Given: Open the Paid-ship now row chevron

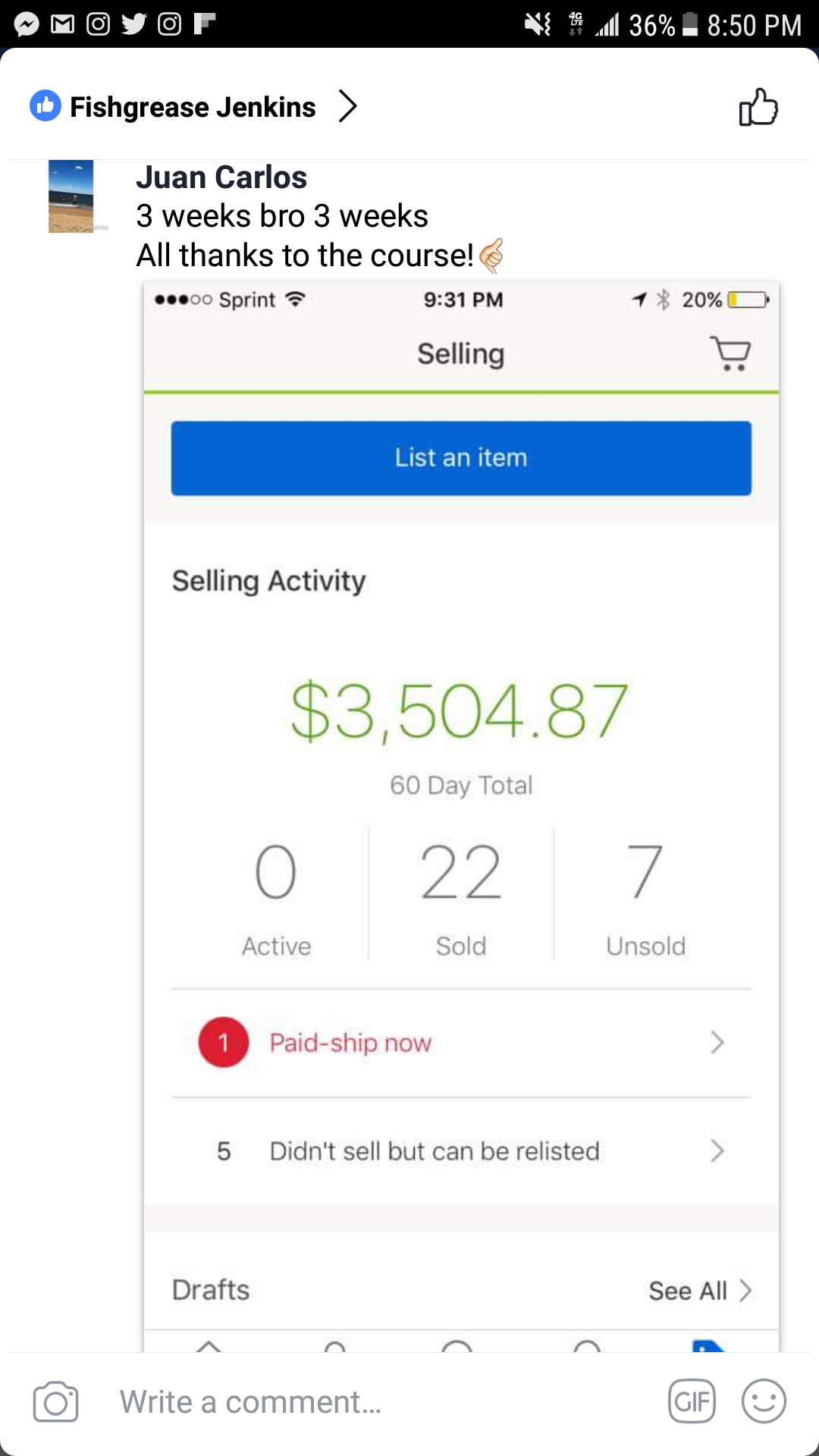Looking at the screenshot, I should point(717,1043).
